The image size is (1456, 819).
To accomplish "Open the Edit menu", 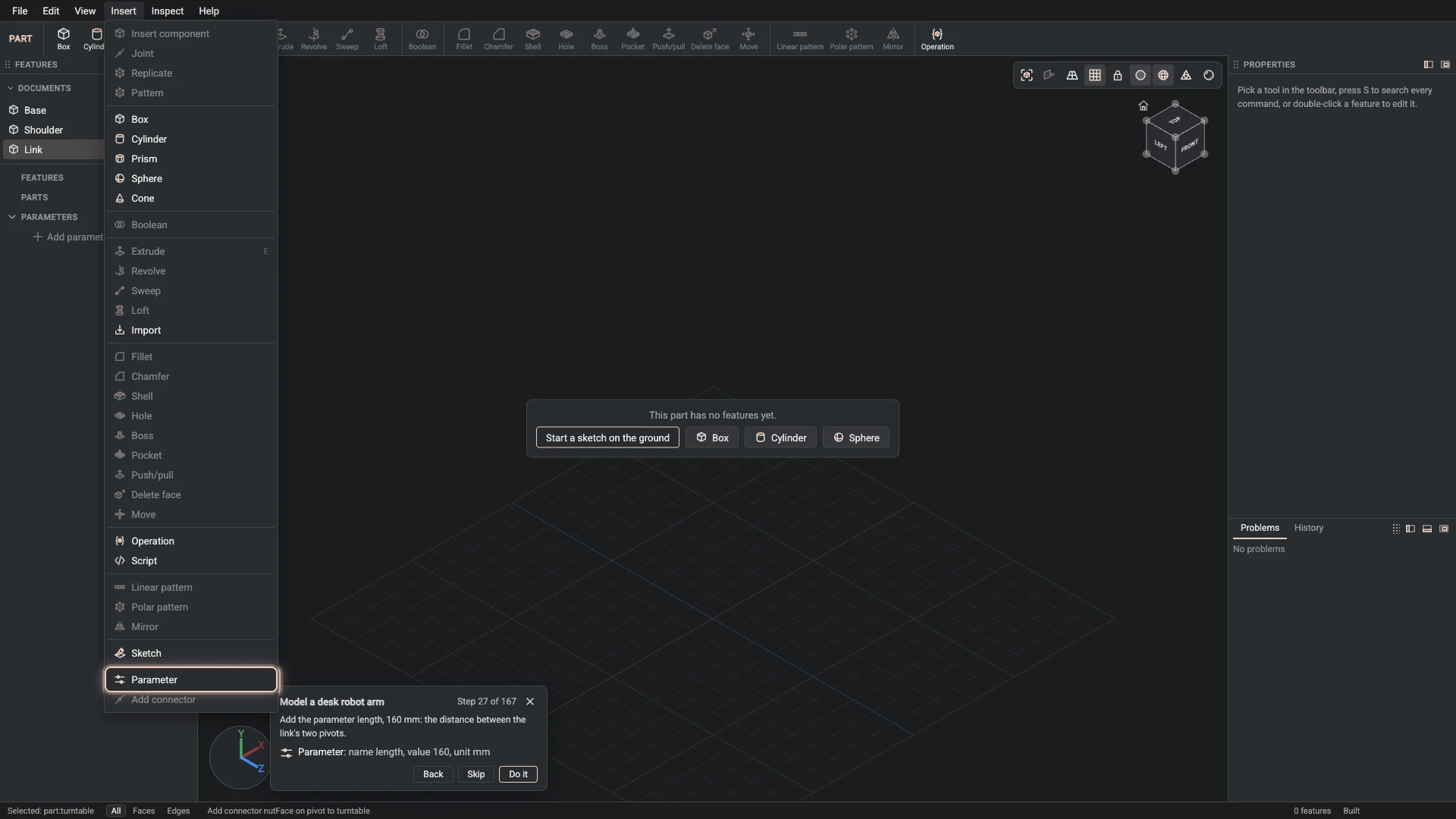I will [x=51, y=11].
